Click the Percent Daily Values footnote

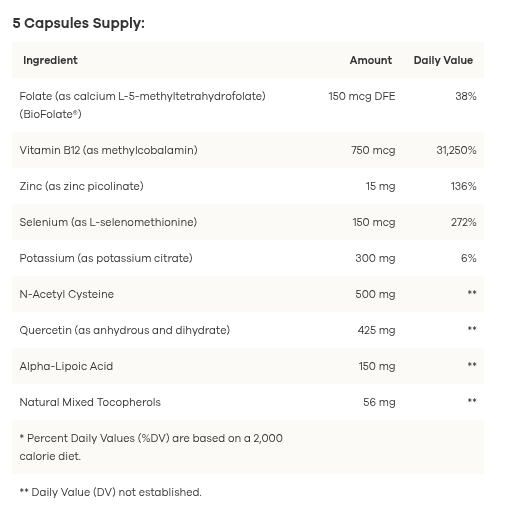[x=151, y=447]
